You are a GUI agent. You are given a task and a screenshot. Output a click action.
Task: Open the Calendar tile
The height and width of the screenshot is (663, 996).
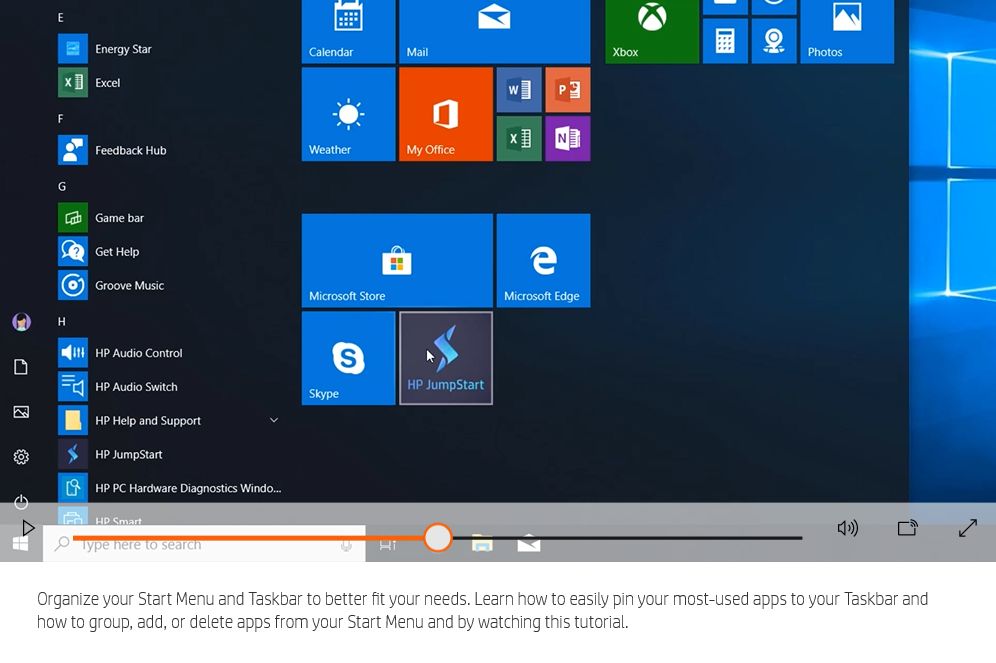[x=348, y=31]
